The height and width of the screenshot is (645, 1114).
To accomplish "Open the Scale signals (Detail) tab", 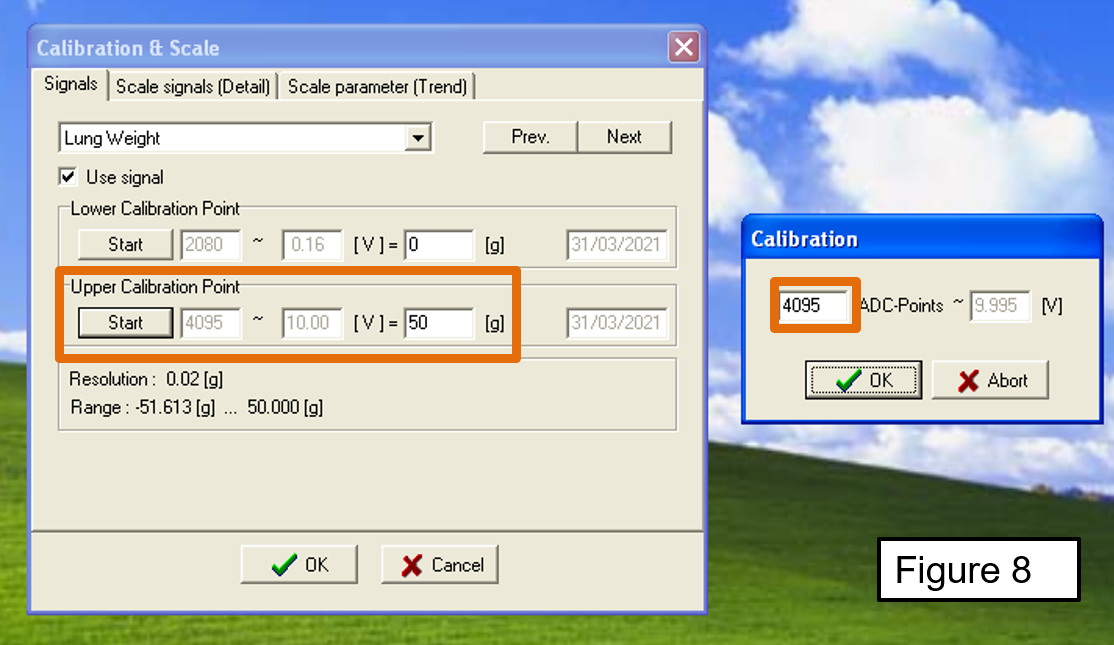I will pos(193,87).
